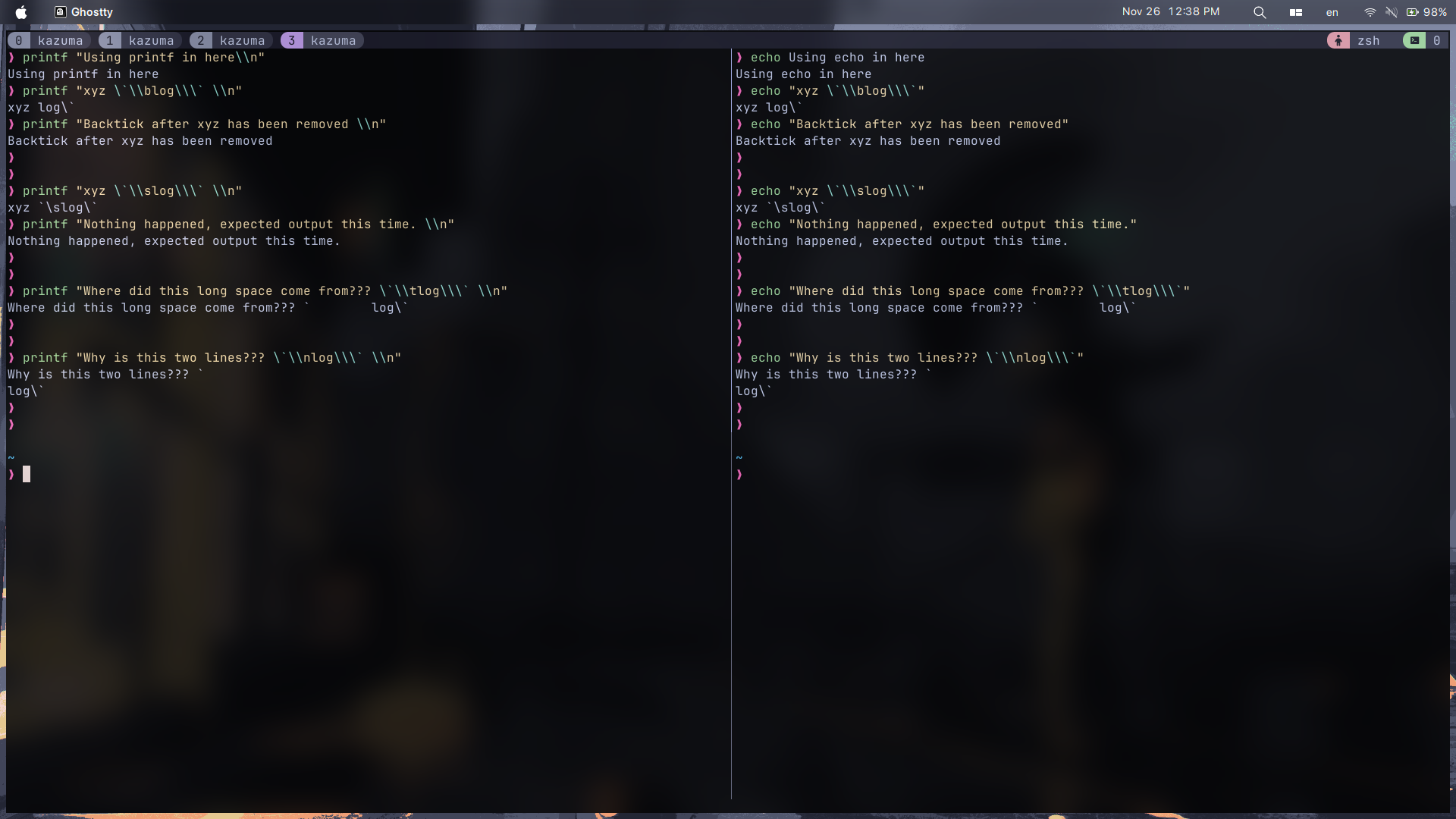1456x819 pixels.
Task: Select active tmux window 3 kazuma
Action: tap(322, 41)
